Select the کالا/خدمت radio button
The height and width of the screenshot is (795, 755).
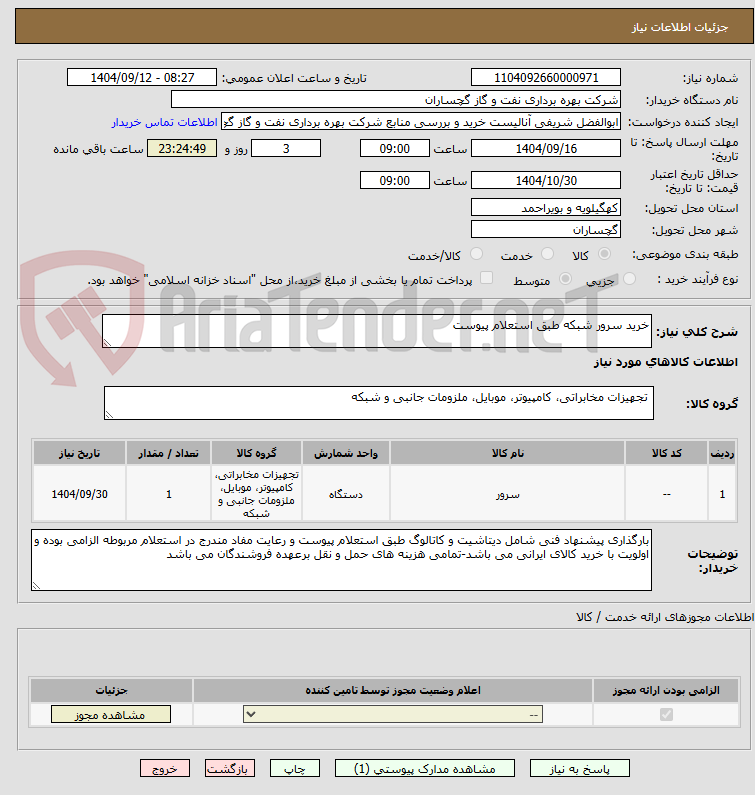point(476,254)
